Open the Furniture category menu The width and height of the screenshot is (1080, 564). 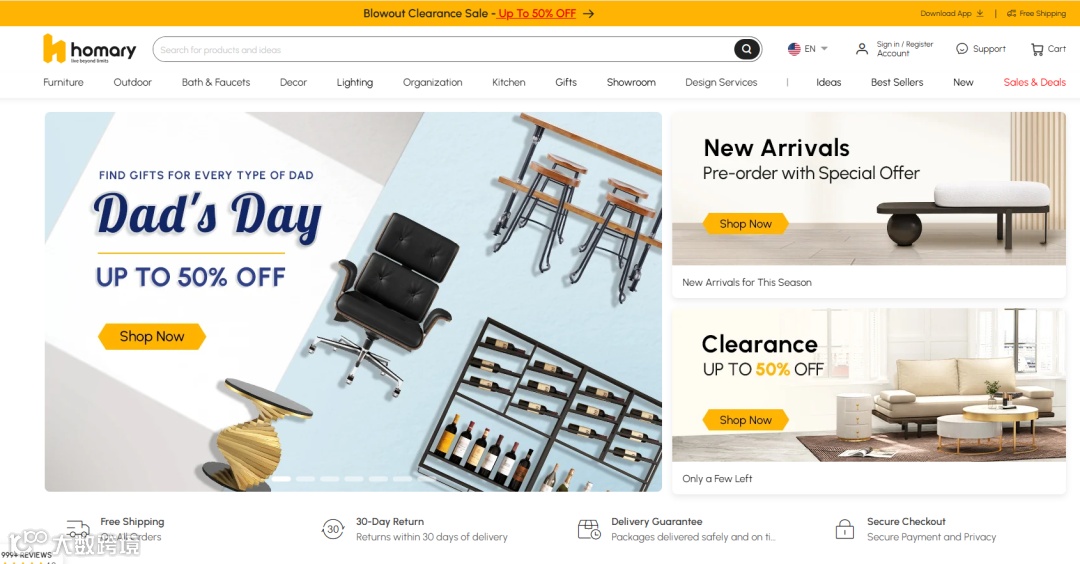pos(63,82)
